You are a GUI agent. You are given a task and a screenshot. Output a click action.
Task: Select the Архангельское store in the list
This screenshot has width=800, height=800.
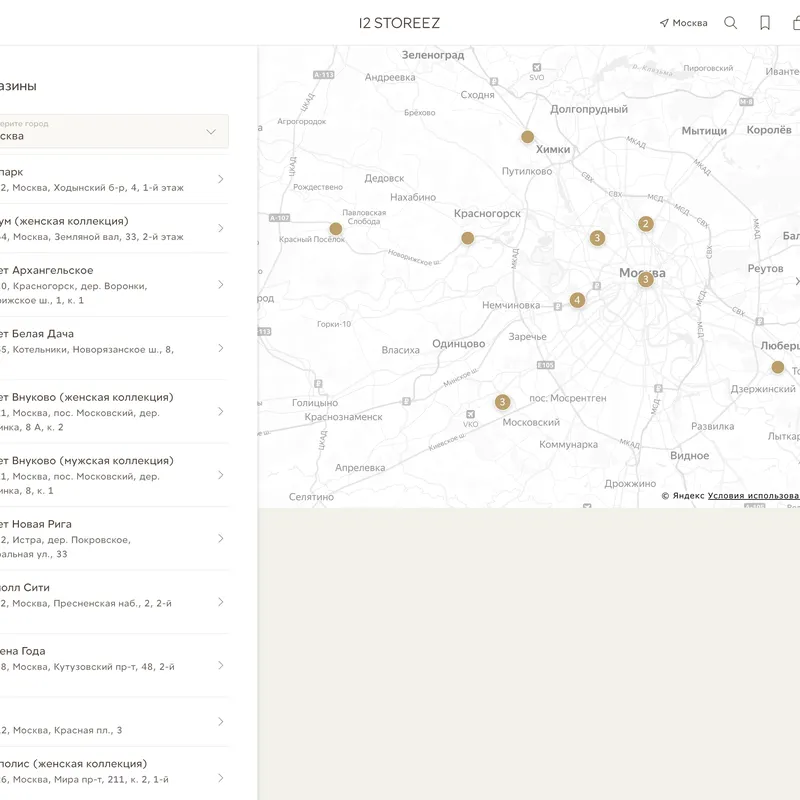(x=100, y=284)
